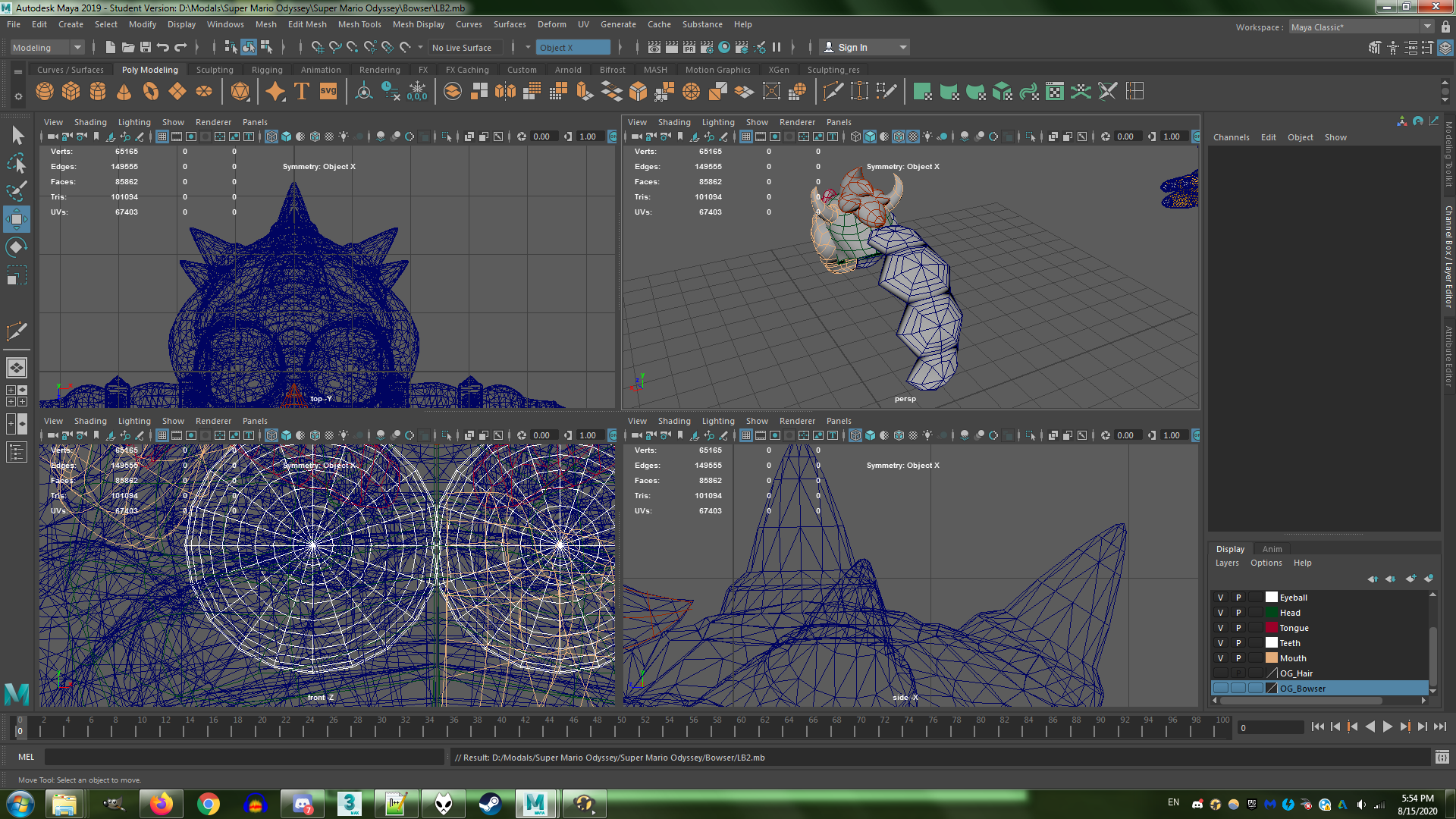Toggle visibility V of Teeth layer
This screenshot has width=1456, height=819.
[x=1220, y=643]
